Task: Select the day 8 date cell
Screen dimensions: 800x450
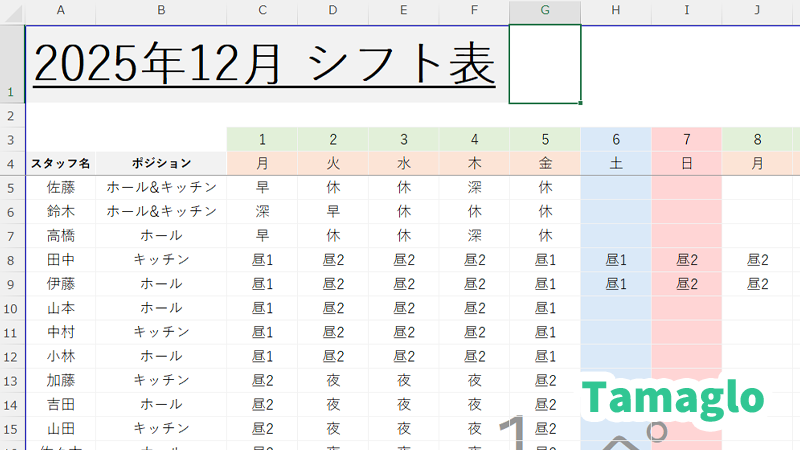Action: coord(757,139)
